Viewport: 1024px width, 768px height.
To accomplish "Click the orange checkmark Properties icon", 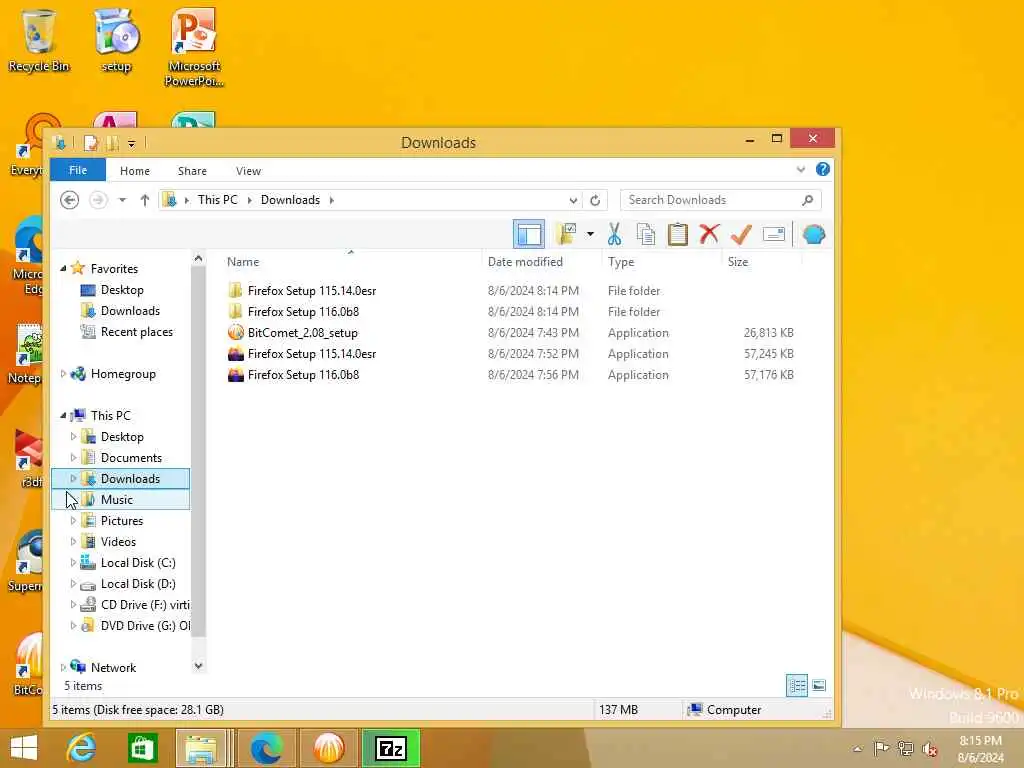I will (x=741, y=234).
